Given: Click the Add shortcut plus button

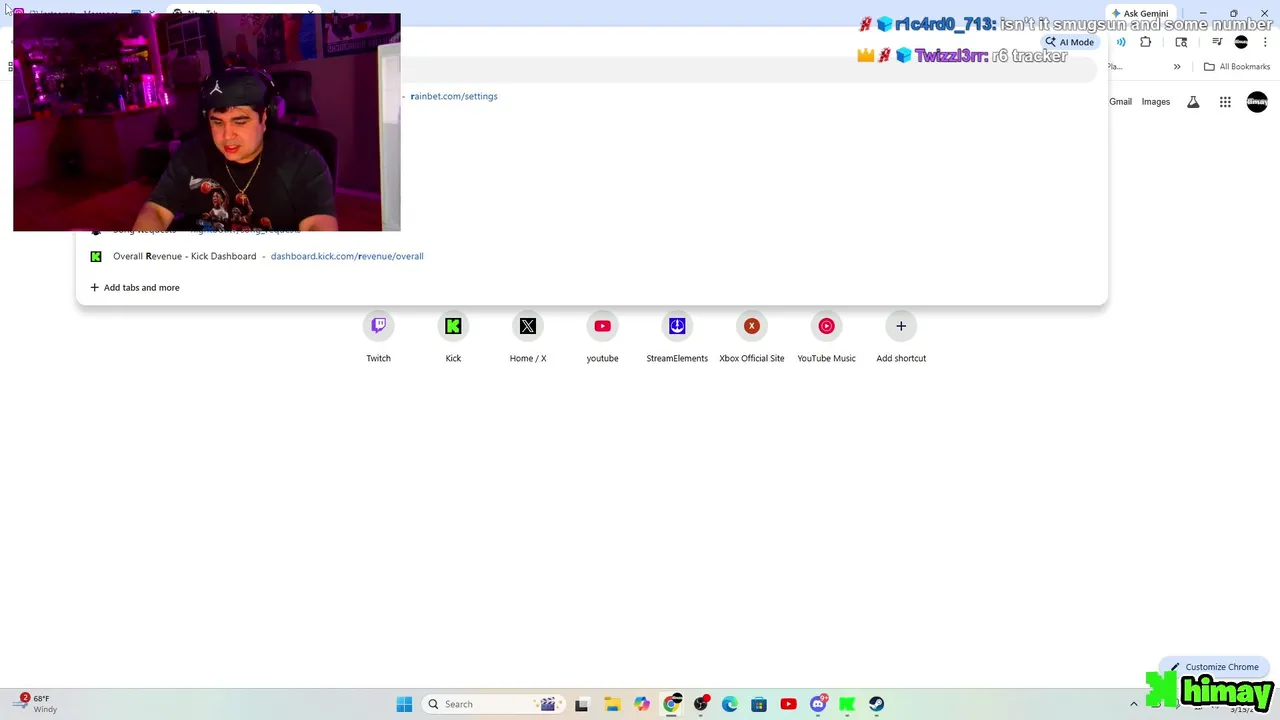Looking at the screenshot, I should click(x=901, y=326).
